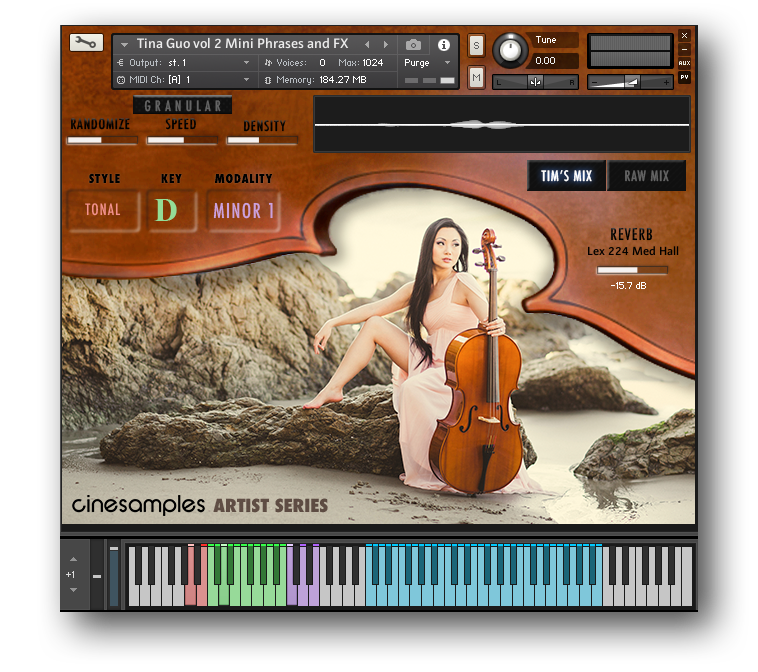Click the Lex 224 Med Hall reverb name
Image resolution: width=758 pixels, height=672 pixels.
click(633, 251)
